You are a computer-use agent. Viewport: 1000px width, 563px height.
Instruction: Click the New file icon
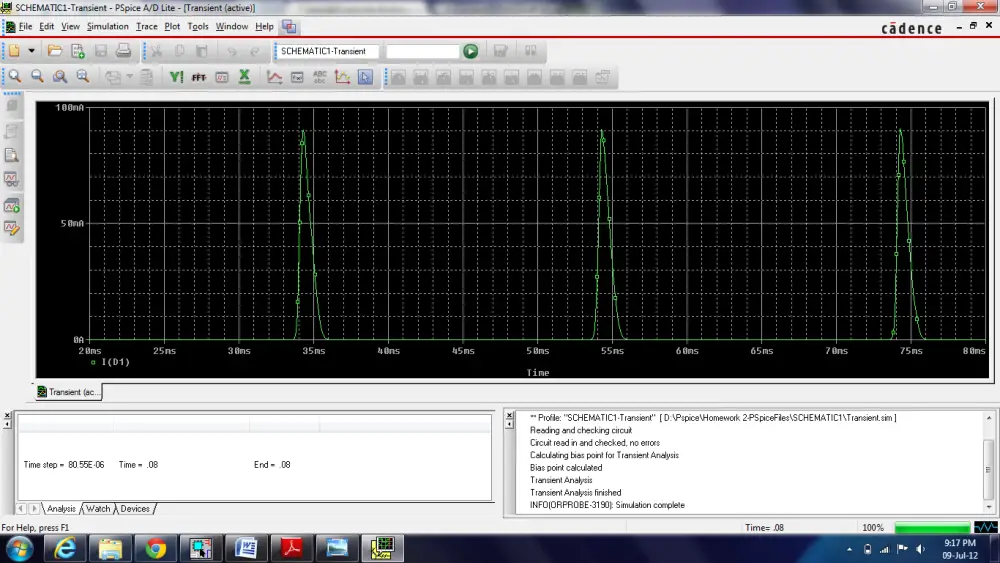click(x=15, y=50)
